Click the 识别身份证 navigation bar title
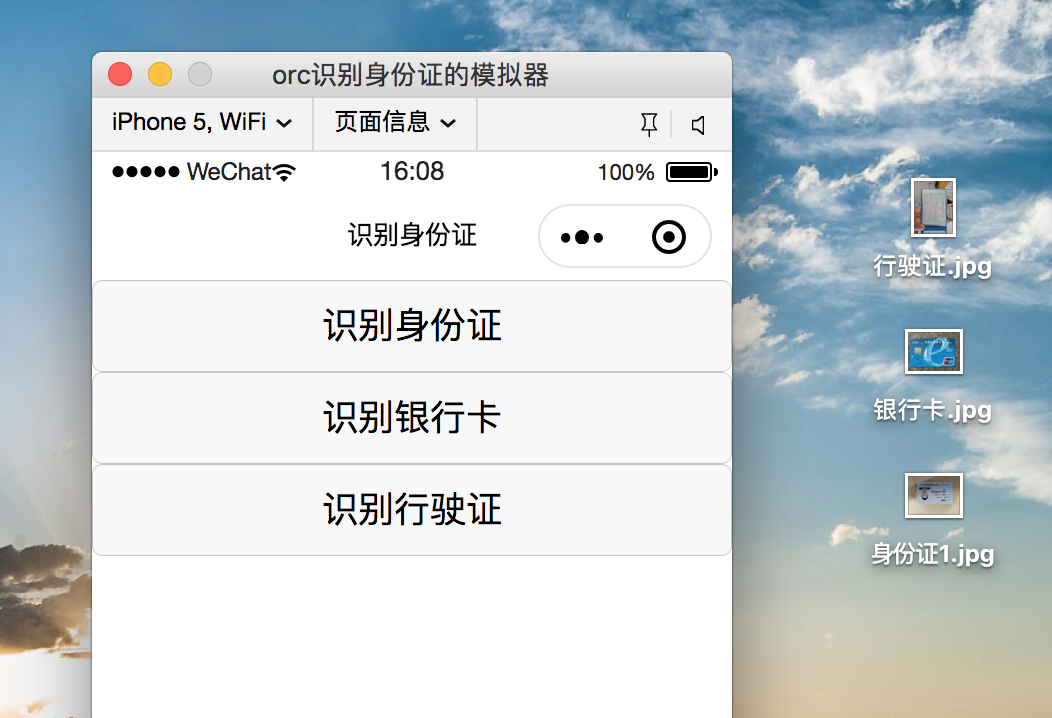Screen dimensions: 1052x718 (x=412, y=236)
